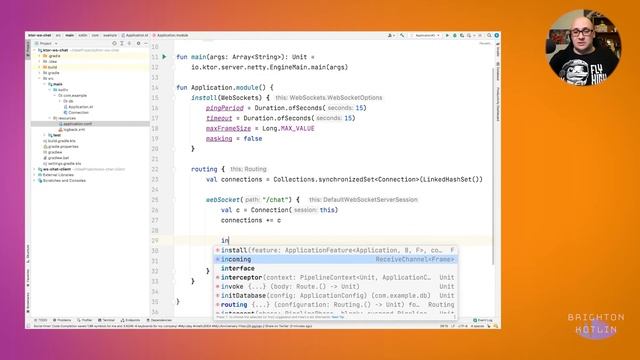Choose the install completion suggestion

click(x=336, y=250)
